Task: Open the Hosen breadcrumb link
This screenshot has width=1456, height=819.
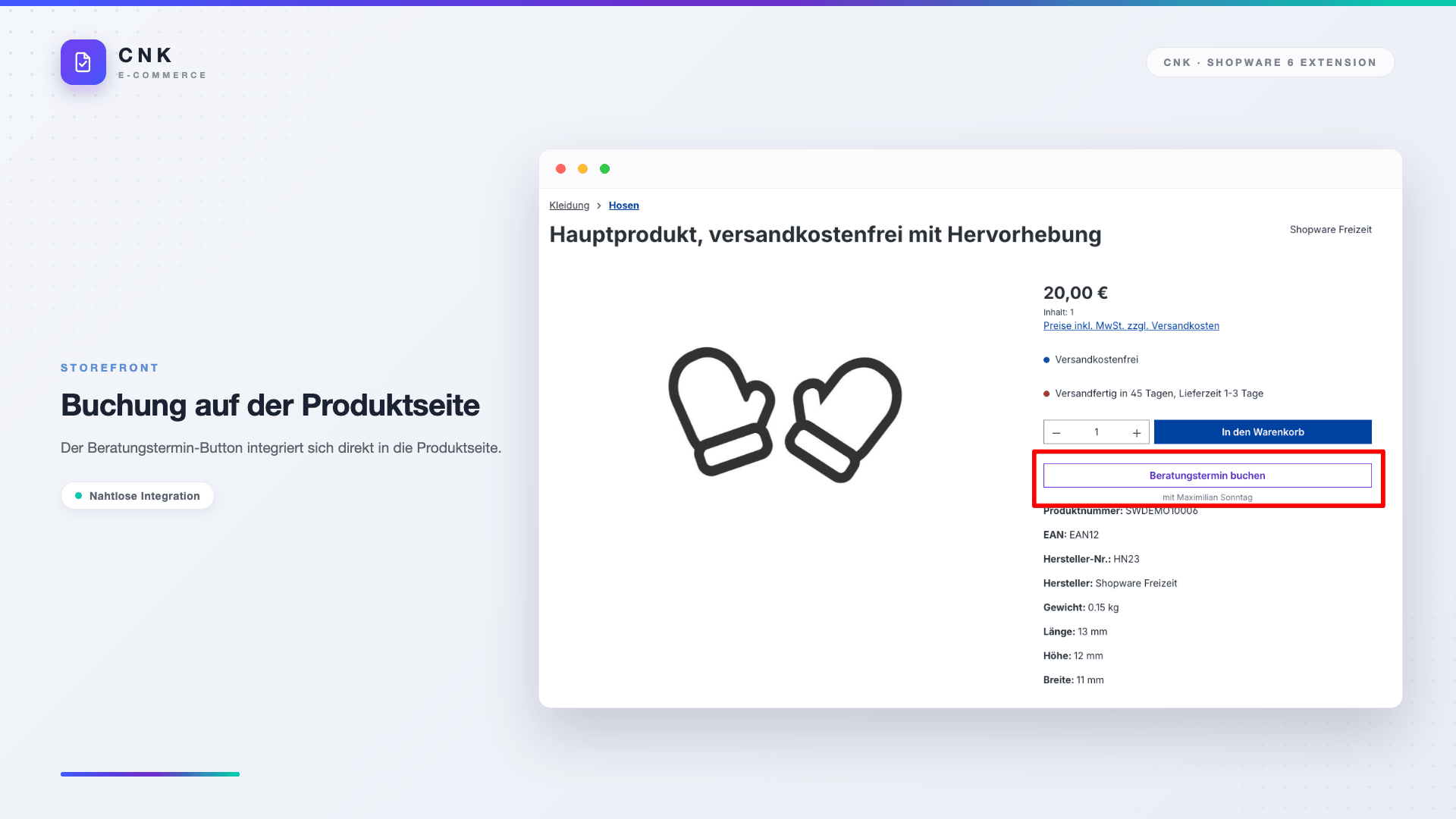Action: coord(624,206)
